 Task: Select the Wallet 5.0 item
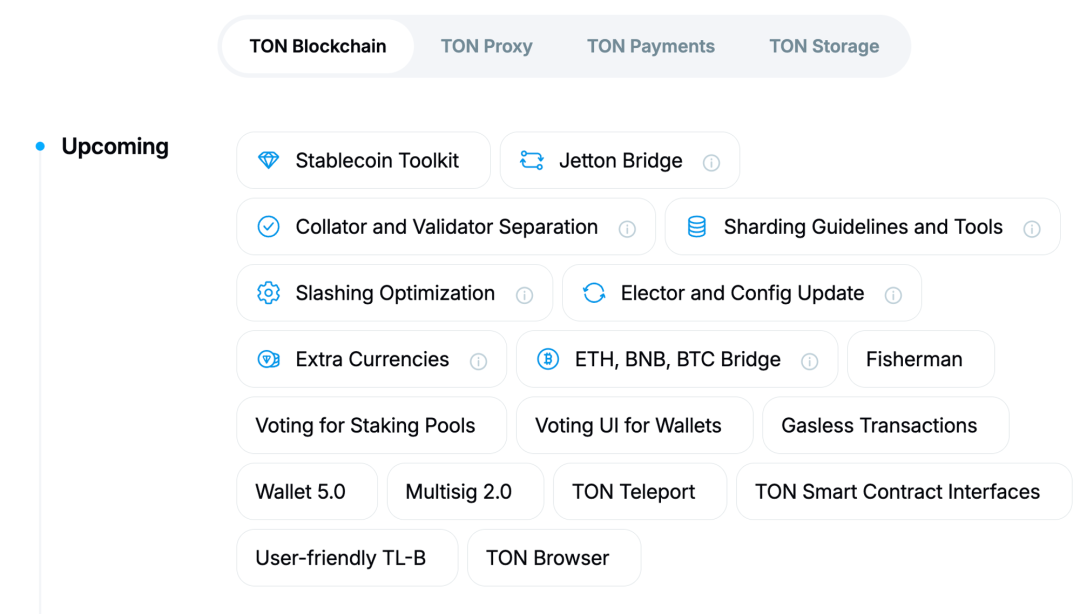[x=300, y=491]
